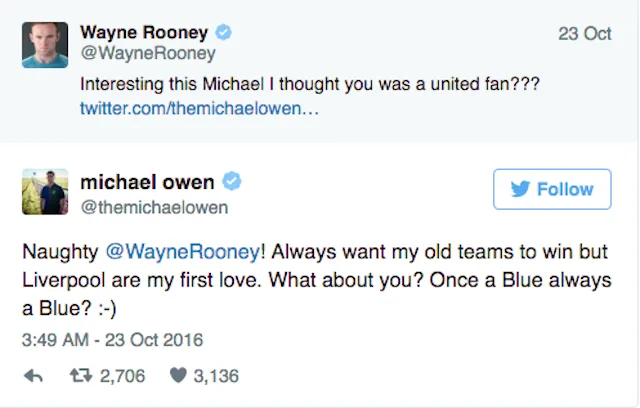Screen dimensions: 640x408
Task: Open the michael owen display name
Action: 147,182
